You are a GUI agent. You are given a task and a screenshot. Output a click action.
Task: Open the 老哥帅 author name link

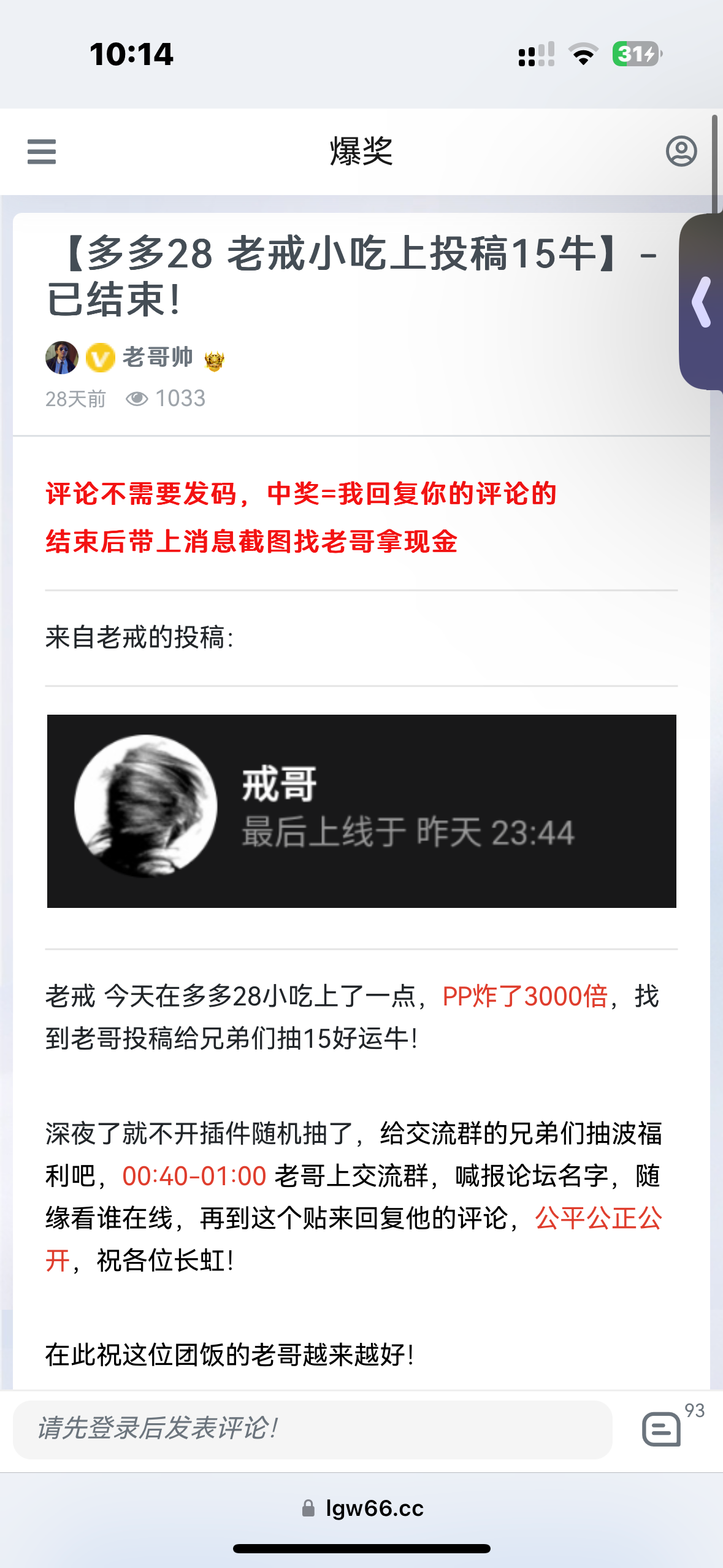coord(158,357)
